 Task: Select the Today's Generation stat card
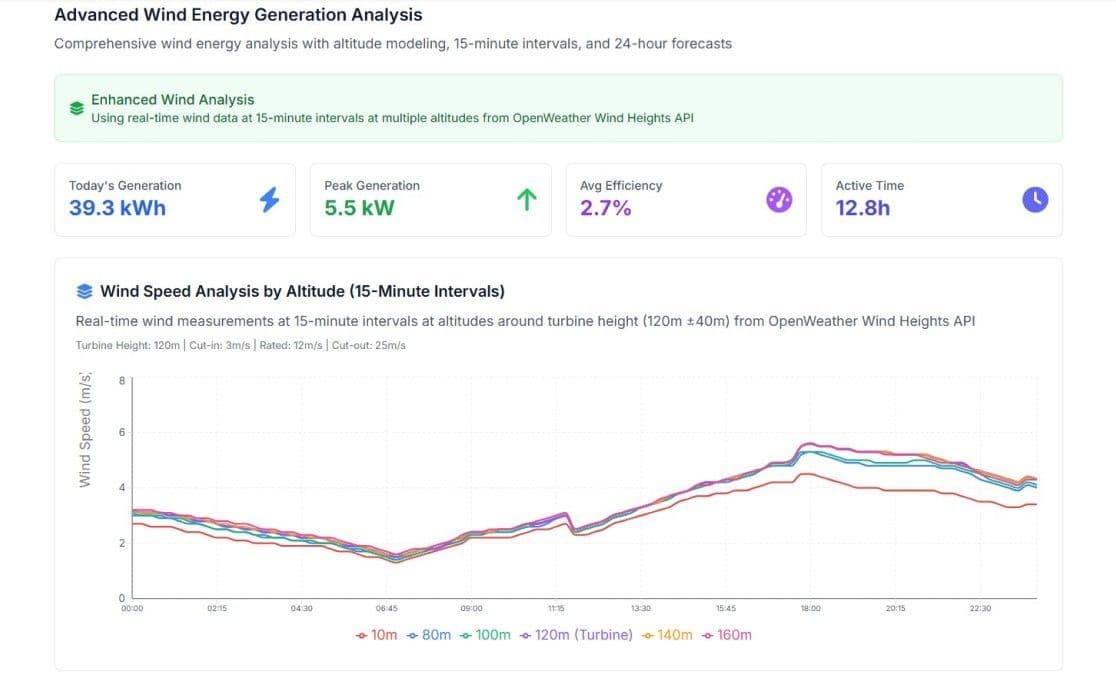(x=175, y=199)
